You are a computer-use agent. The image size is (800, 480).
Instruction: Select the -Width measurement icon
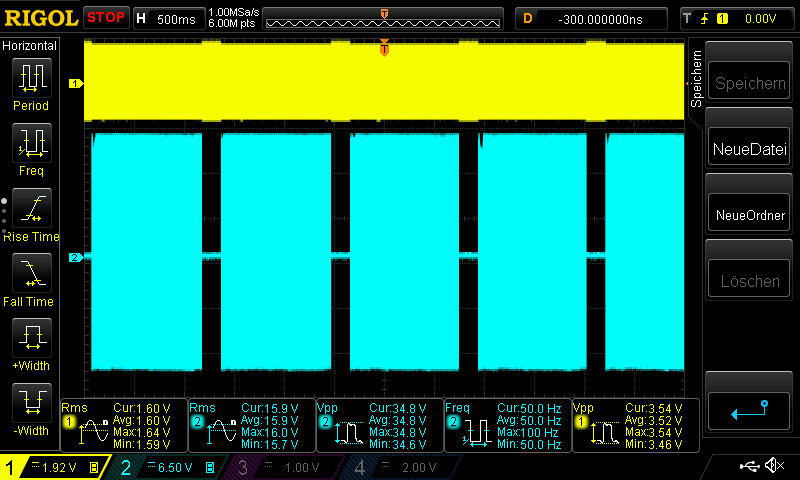coord(32,402)
